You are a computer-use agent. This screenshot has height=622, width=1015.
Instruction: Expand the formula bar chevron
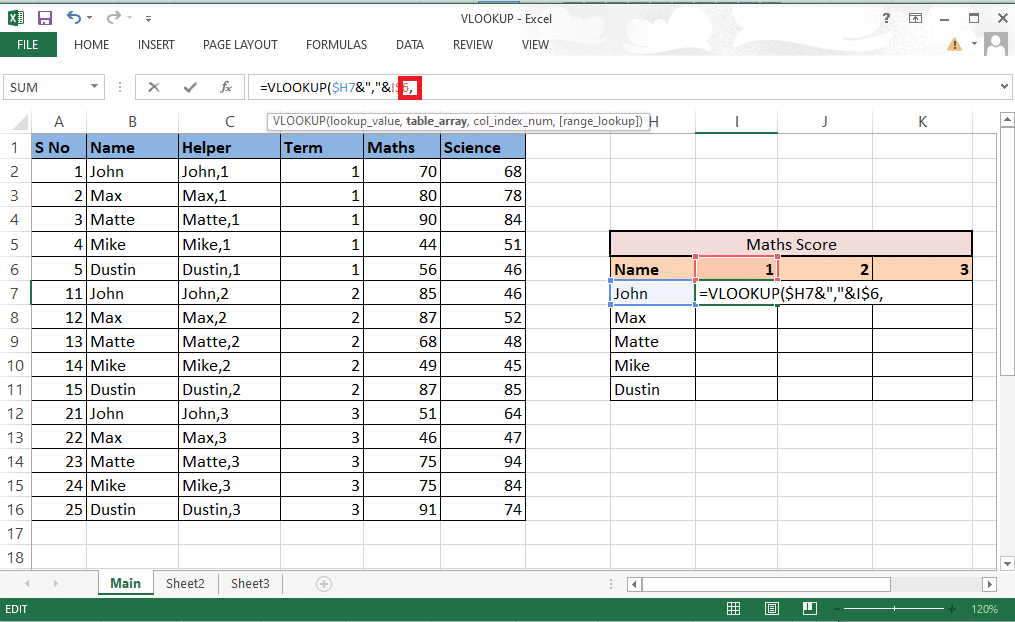pos(1004,86)
